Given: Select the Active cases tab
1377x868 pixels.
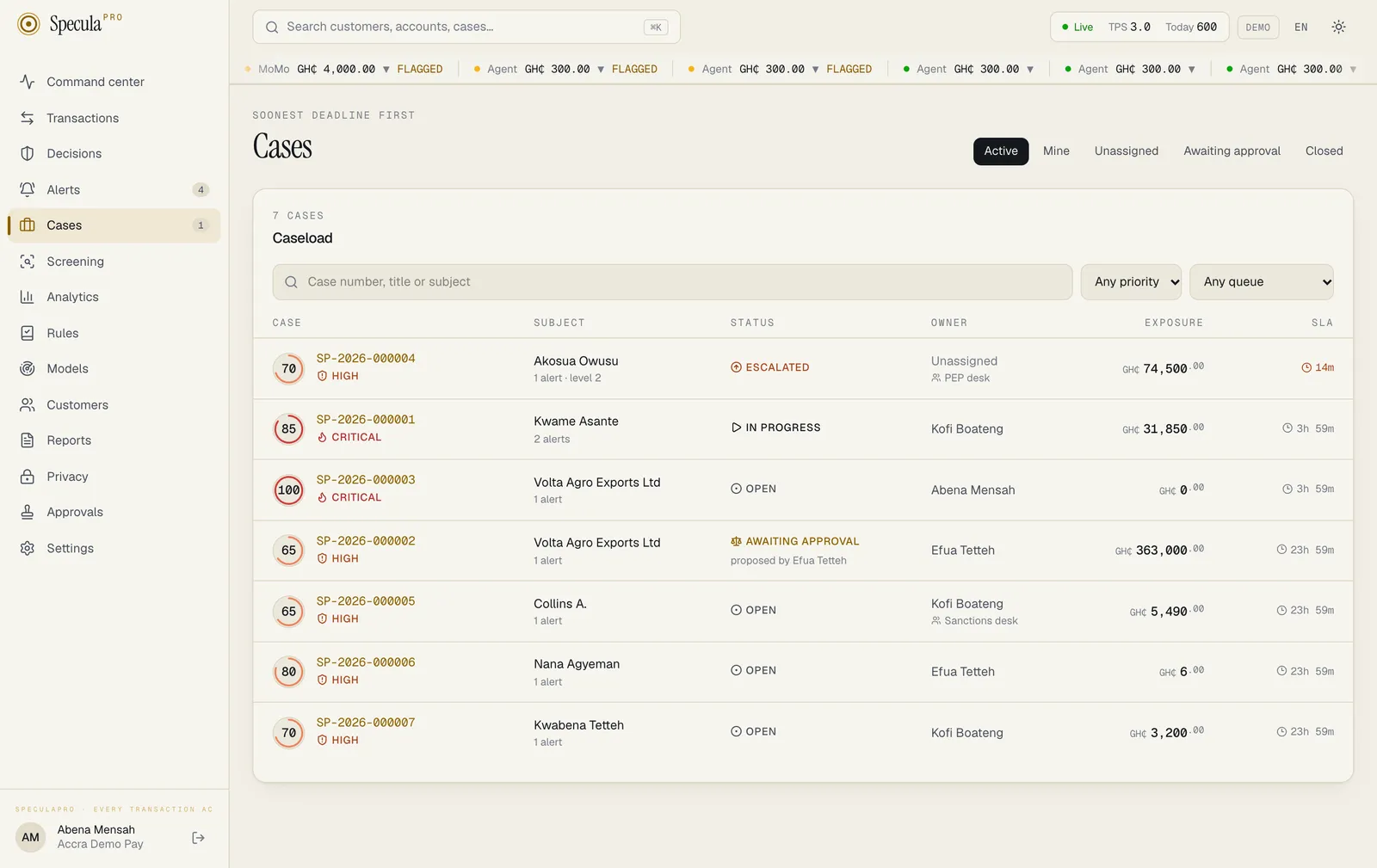Looking at the screenshot, I should tap(1001, 151).
